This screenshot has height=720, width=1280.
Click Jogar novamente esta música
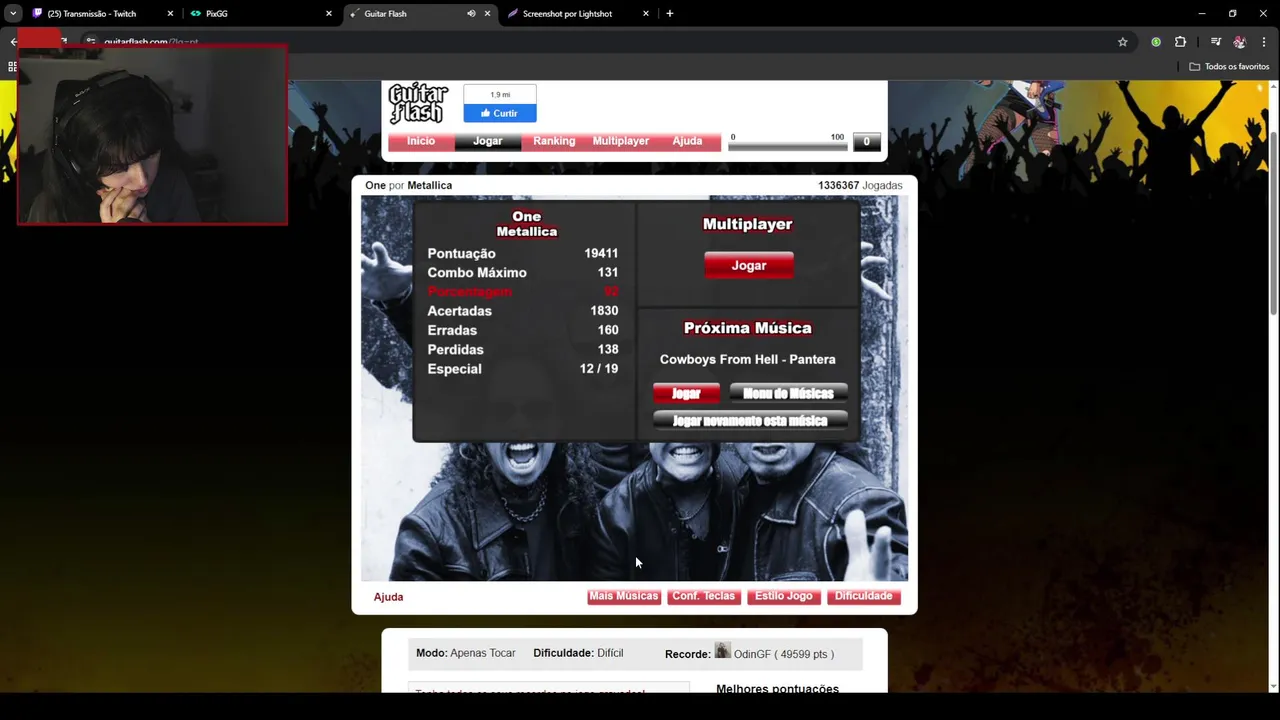(750, 421)
